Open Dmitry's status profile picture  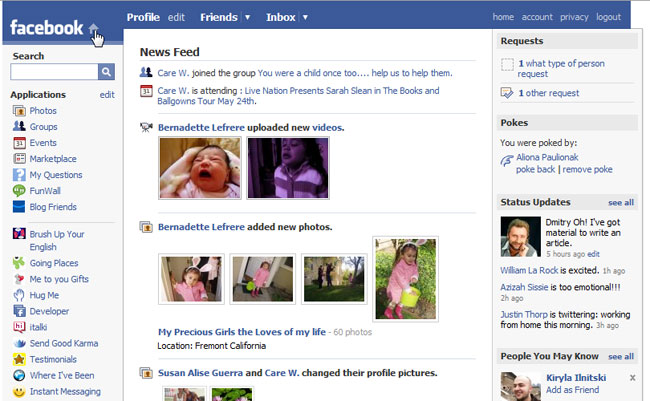(520, 237)
